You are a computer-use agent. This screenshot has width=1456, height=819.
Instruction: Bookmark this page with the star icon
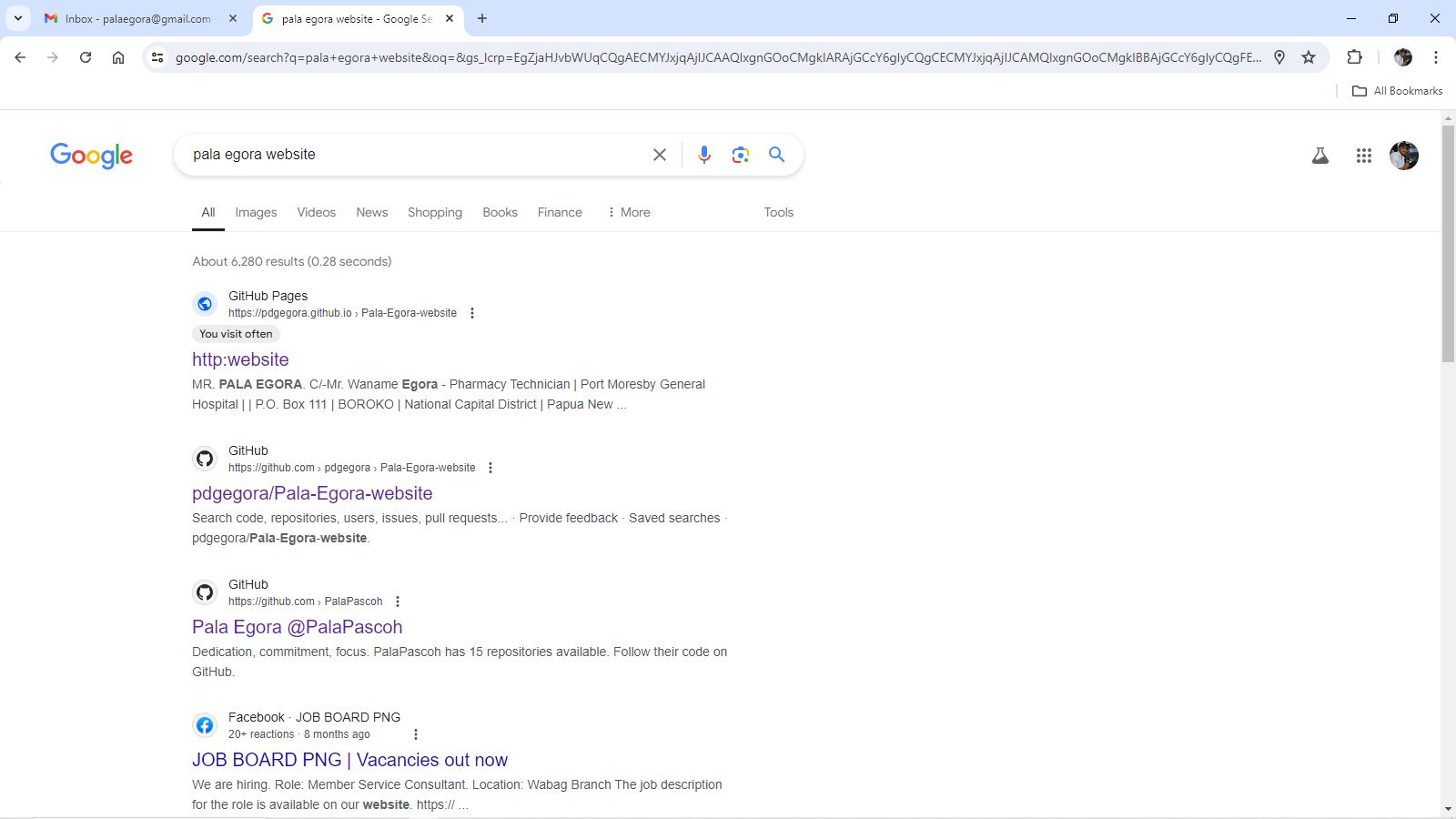pos(1309,57)
